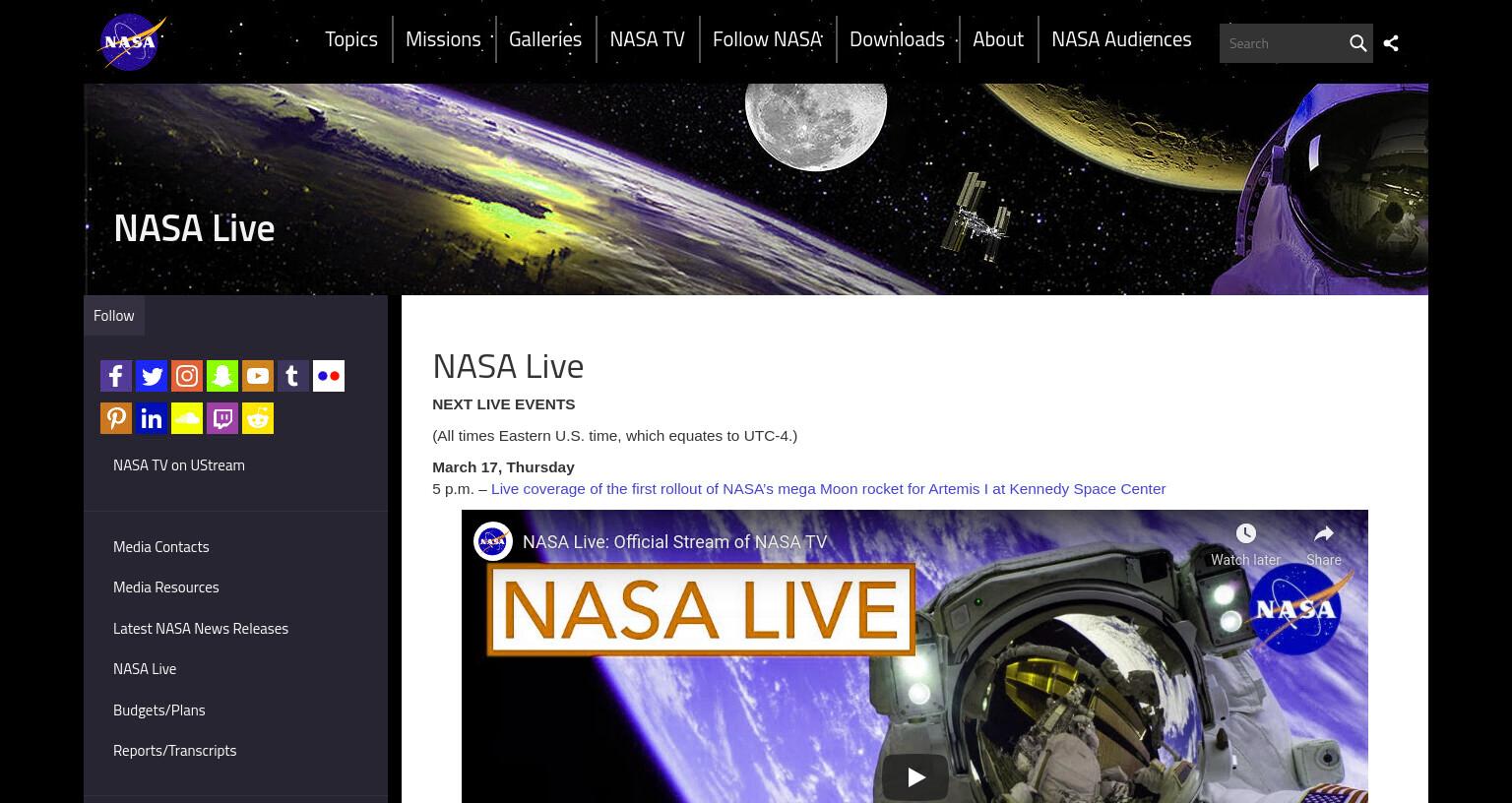Open Artemis I rollout live coverage link
Screen dimensions: 1512x803
point(828,488)
